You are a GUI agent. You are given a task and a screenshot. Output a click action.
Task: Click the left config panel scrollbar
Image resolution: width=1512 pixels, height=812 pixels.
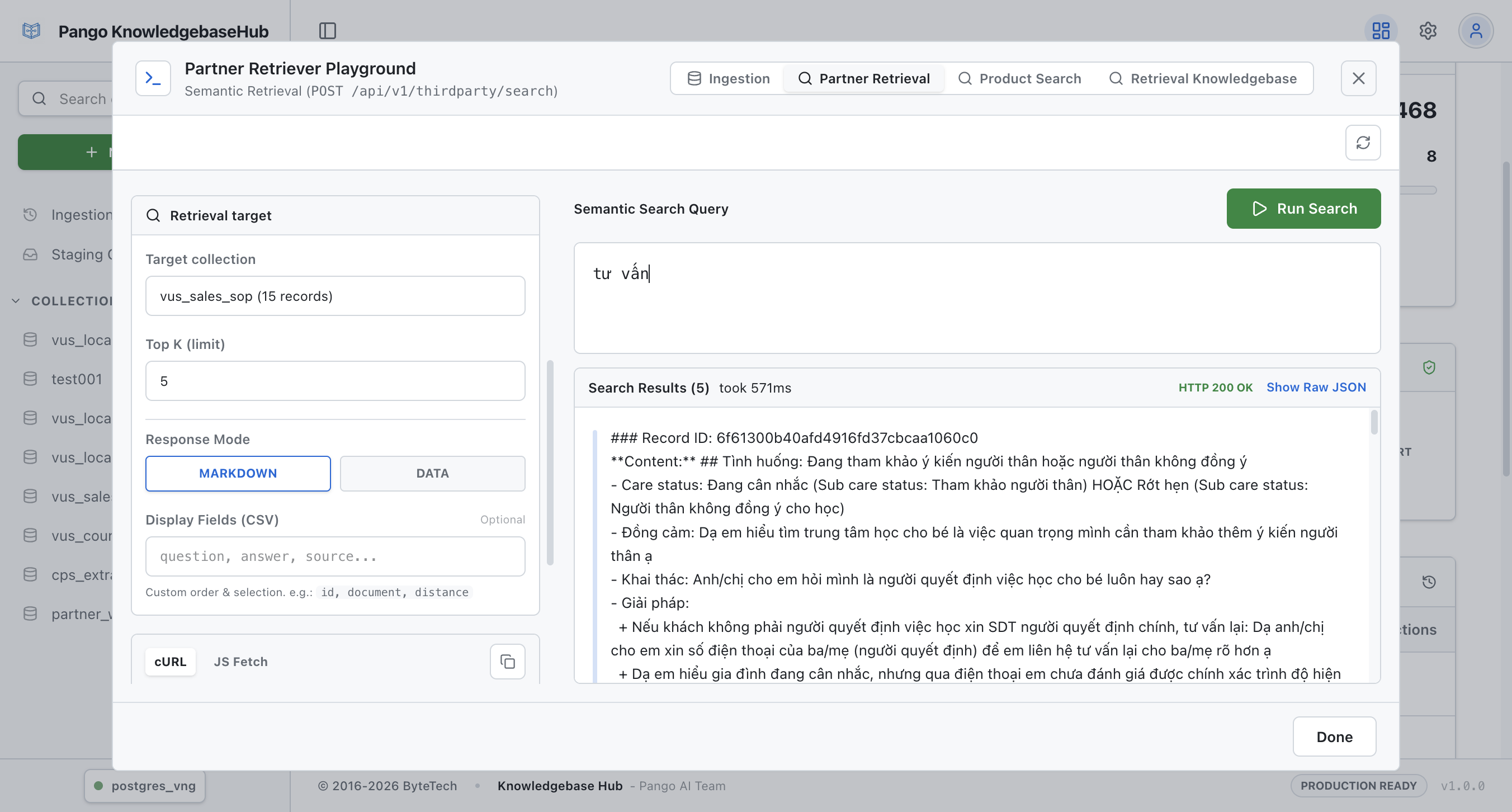click(x=550, y=462)
